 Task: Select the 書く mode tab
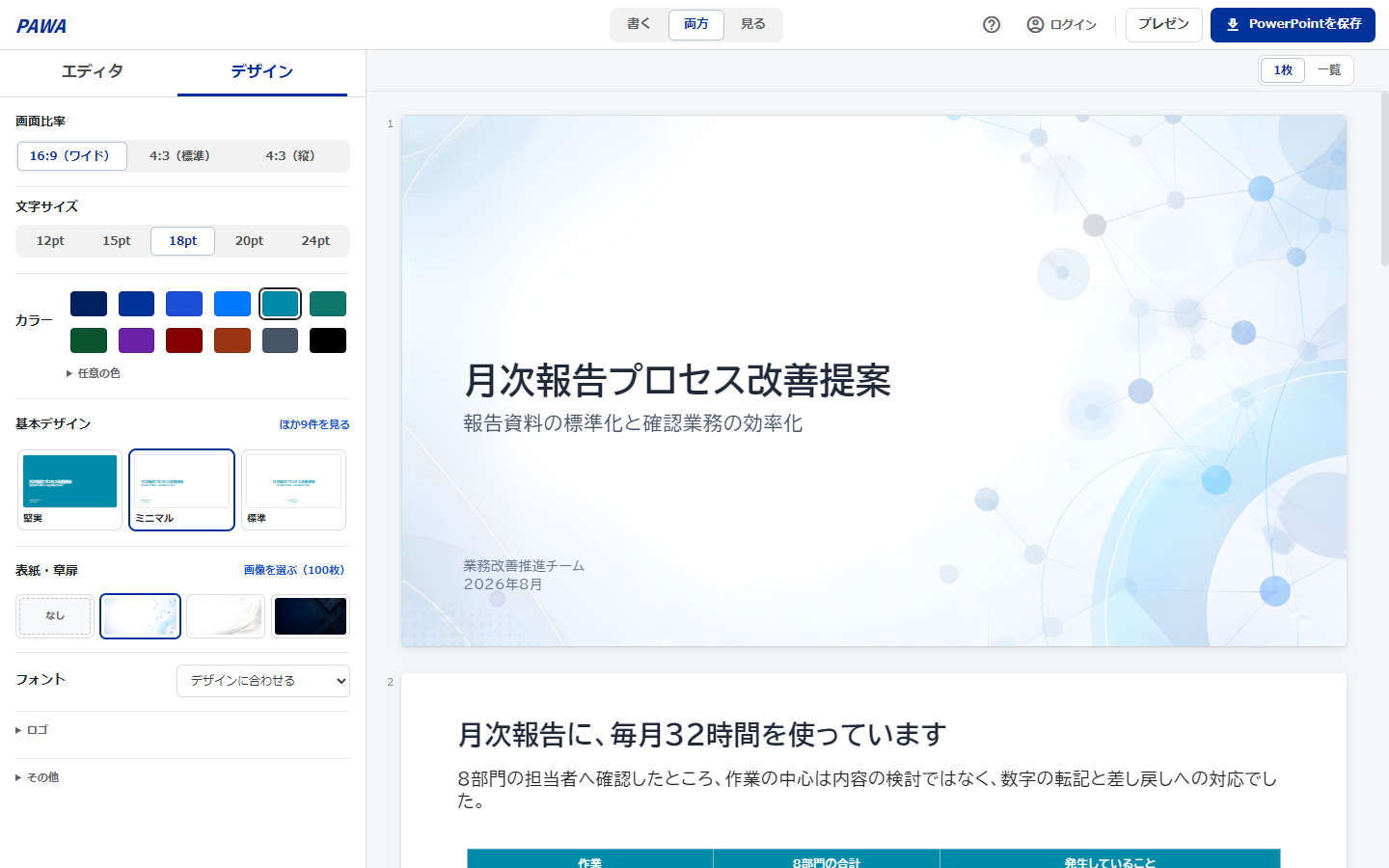[x=639, y=25]
